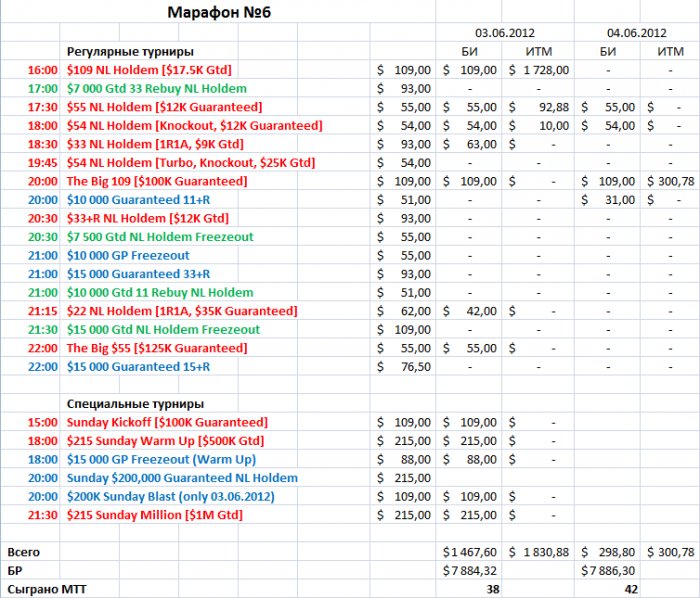This screenshot has width=700, height=598.
Task: Select $109 NL Holdem [$17.5K Gtd] row name
Action: coord(149,70)
